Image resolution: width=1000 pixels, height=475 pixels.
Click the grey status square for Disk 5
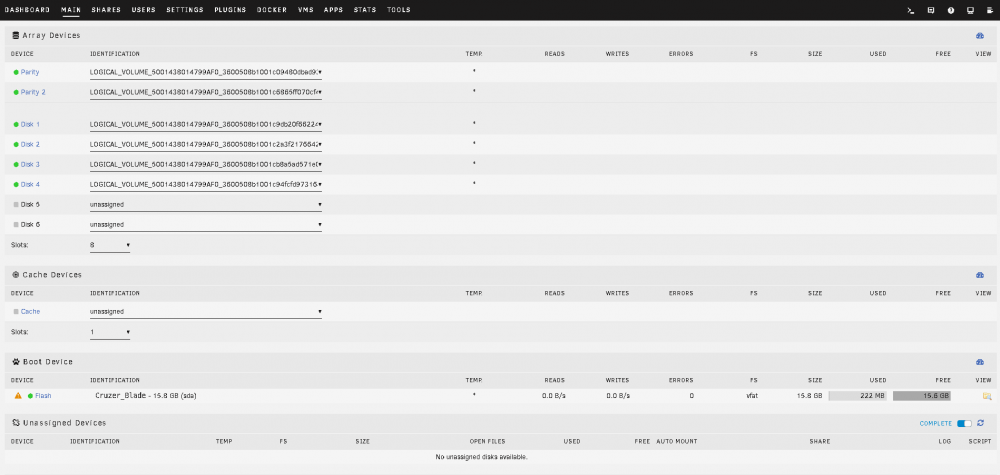(x=16, y=205)
